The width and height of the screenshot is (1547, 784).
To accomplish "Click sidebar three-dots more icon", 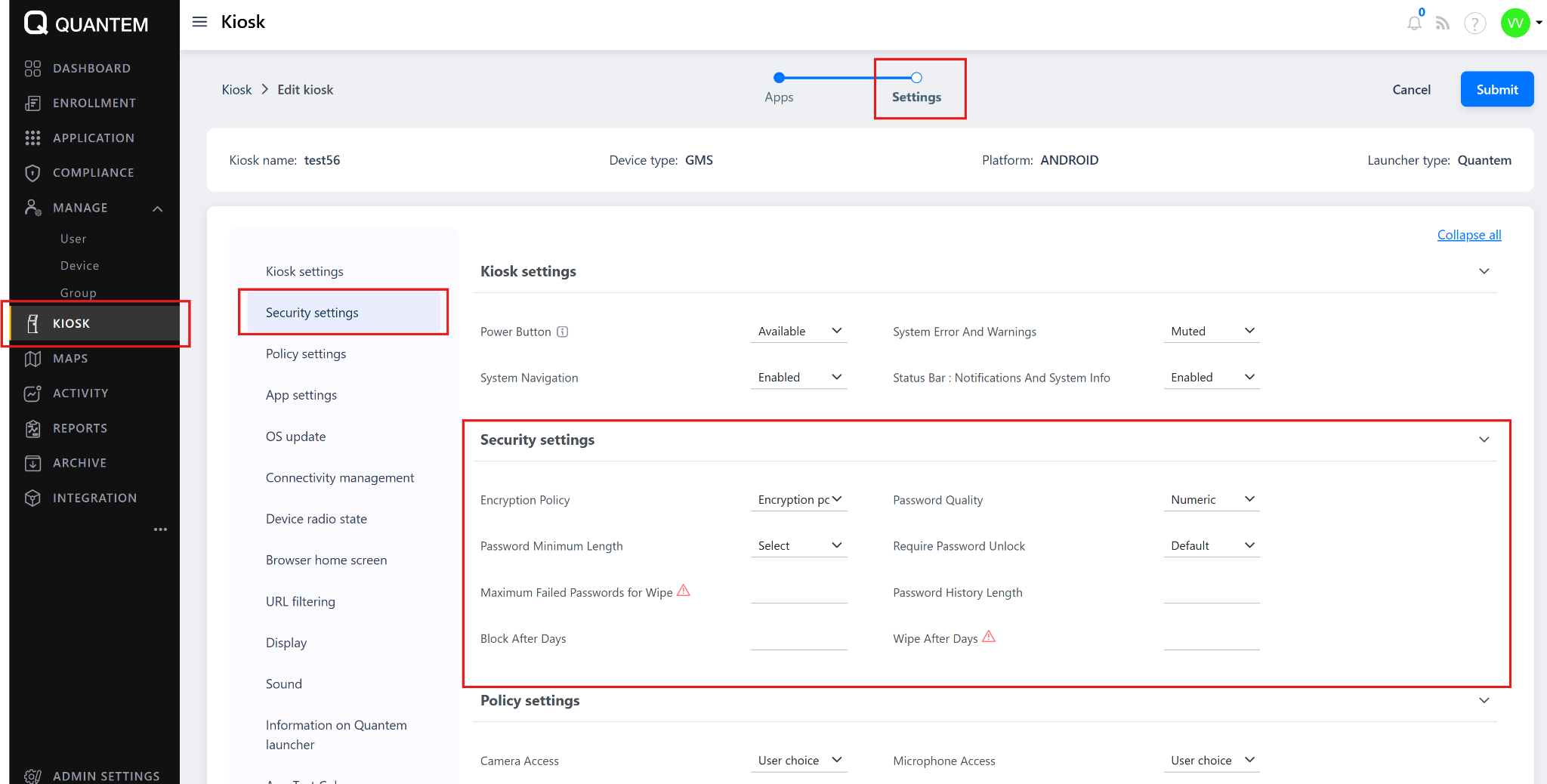I will pos(160,529).
